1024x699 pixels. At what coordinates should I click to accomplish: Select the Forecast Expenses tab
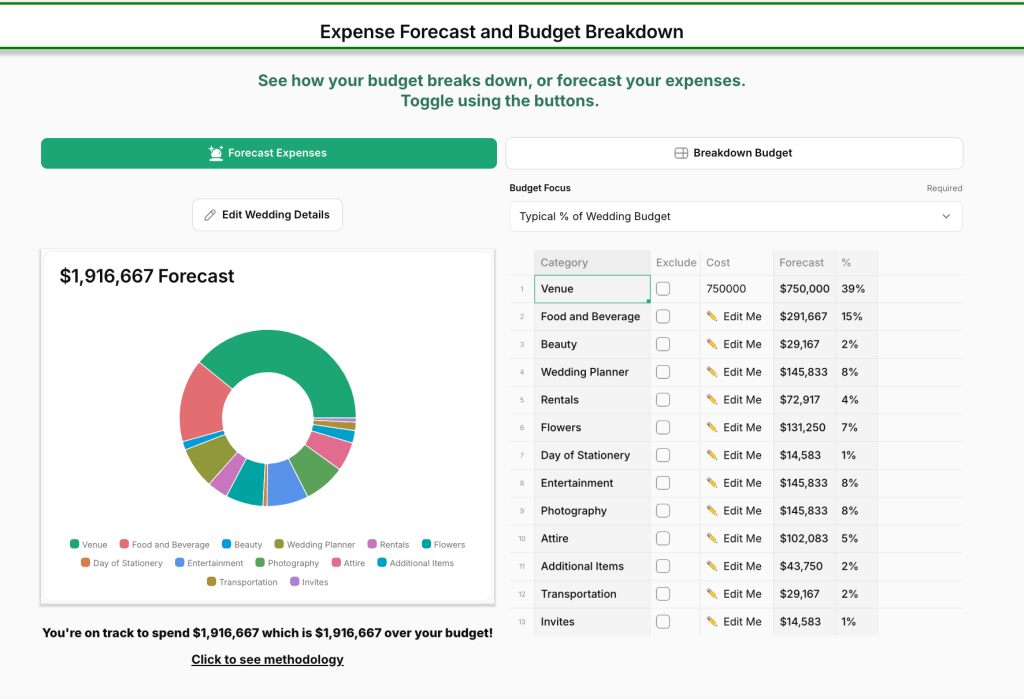point(268,153)
